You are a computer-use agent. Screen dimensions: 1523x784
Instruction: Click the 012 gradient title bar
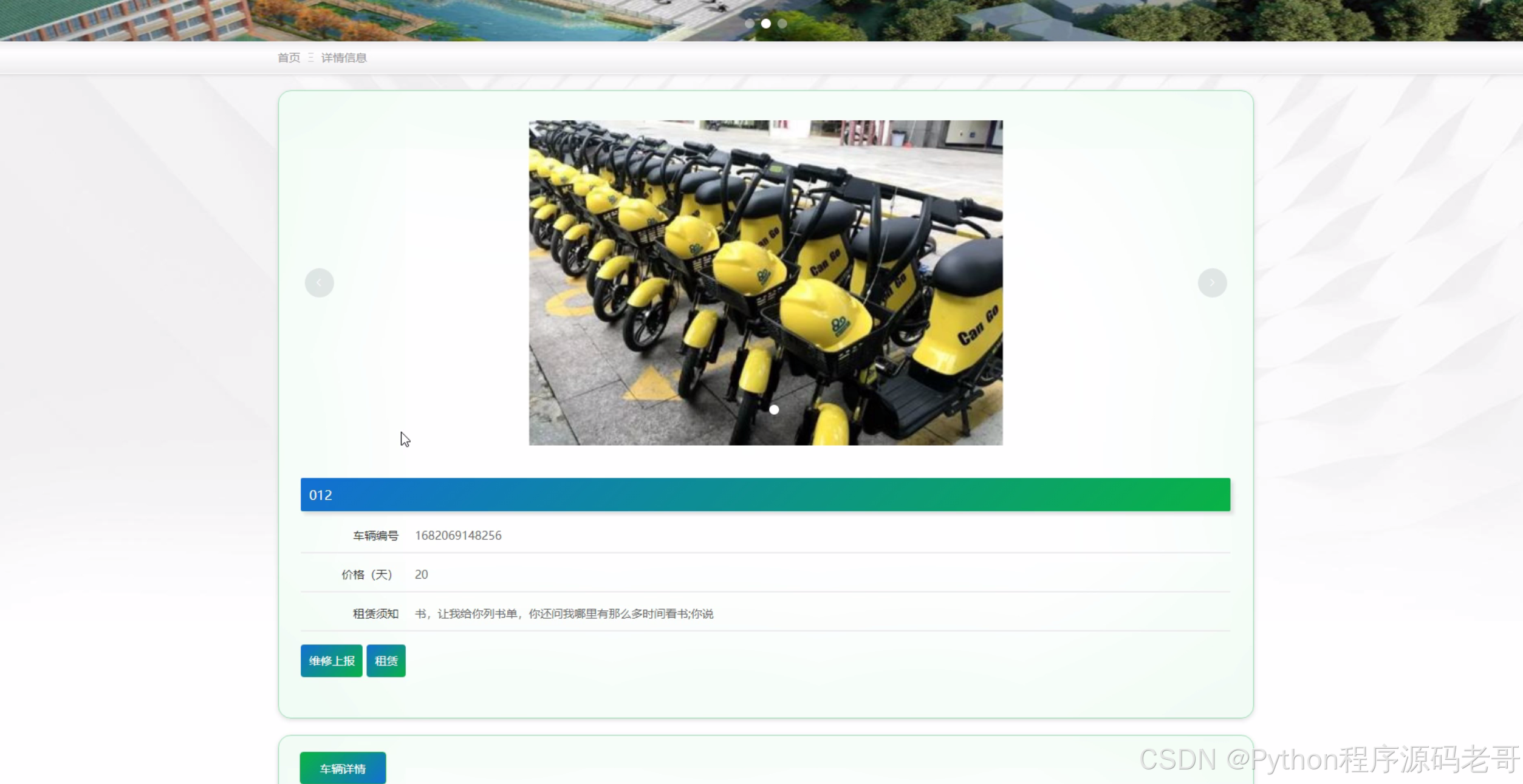click(765, 495)
